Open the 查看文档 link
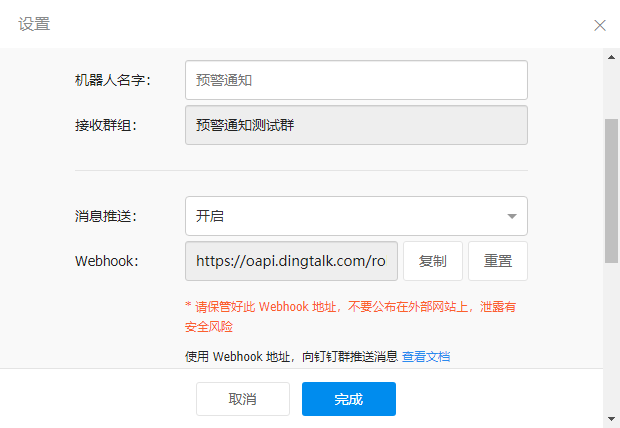The width and height of the screenshot is (620, 428). click(x=426, y=356)
